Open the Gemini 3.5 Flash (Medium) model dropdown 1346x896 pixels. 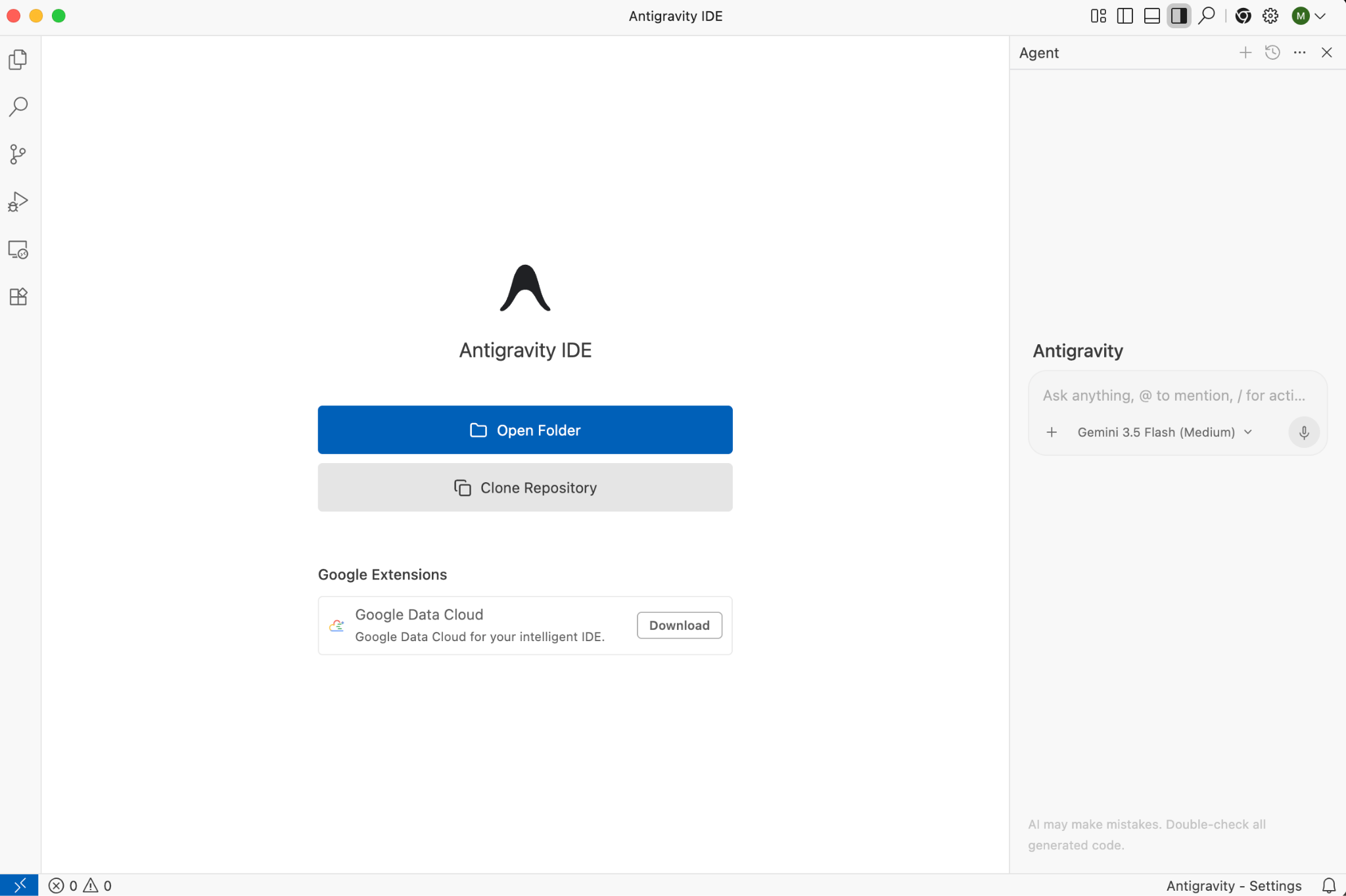pos(1165,432)
